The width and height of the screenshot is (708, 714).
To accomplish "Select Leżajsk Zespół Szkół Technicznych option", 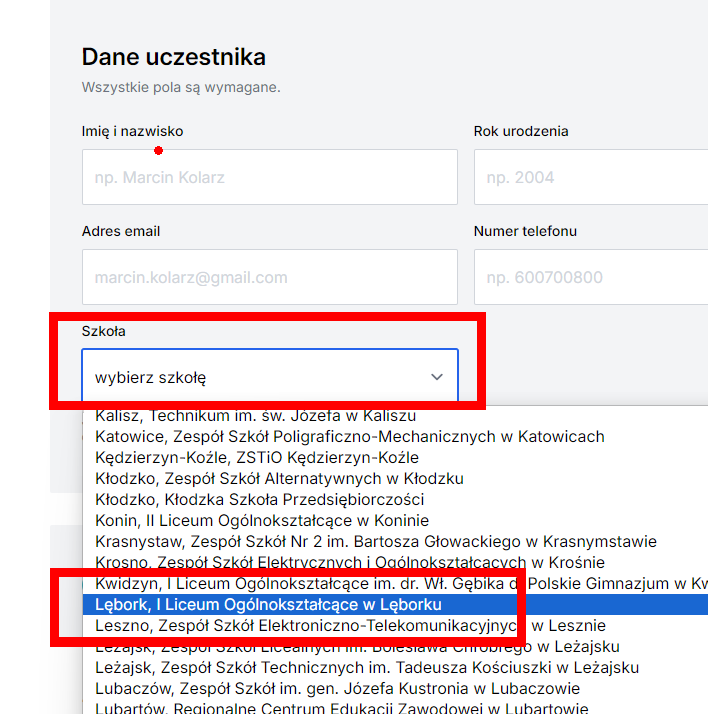I will pos(367,668).
